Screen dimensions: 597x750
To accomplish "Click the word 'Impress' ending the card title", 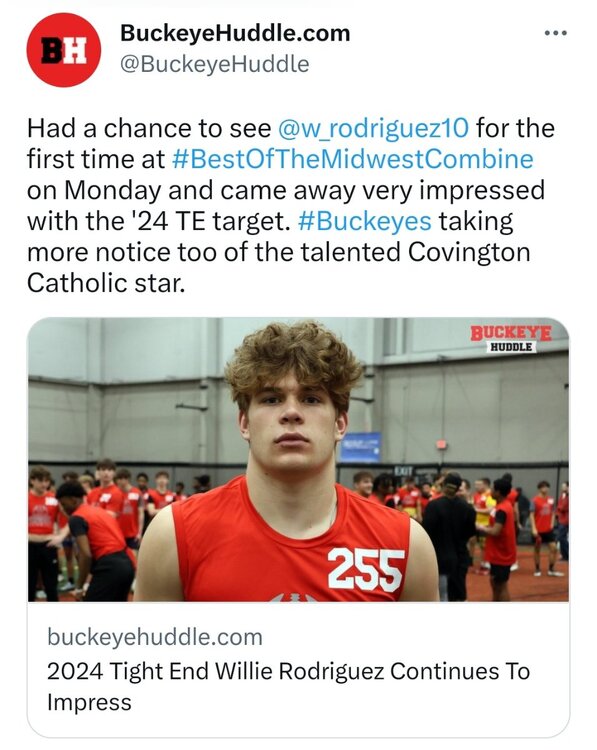I will point(89,703).
